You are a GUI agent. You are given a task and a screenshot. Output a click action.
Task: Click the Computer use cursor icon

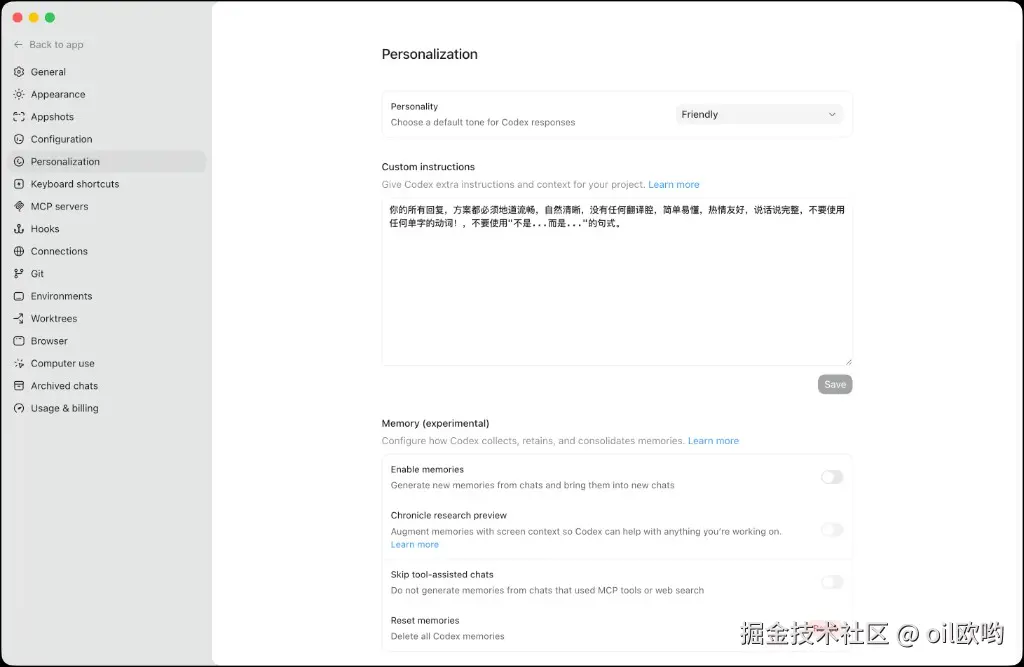(19, 363)
